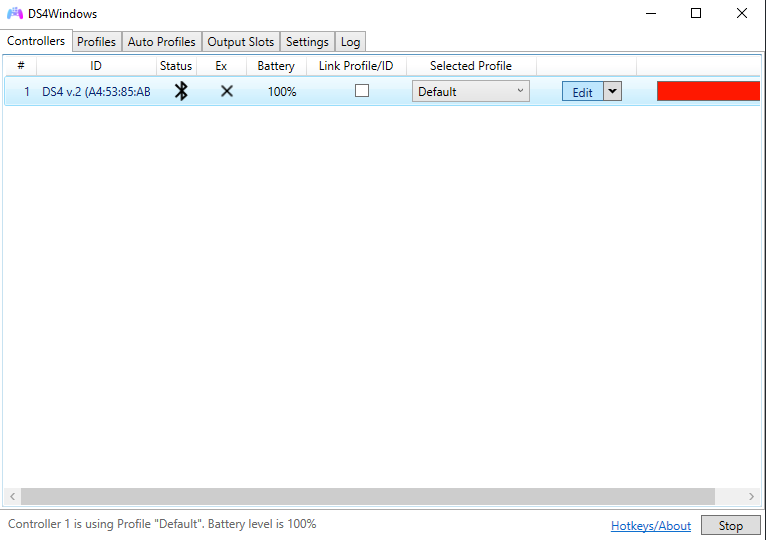Click the scroll right arrow
Viewport: 766px width, 540px height.
click(751, 497)
